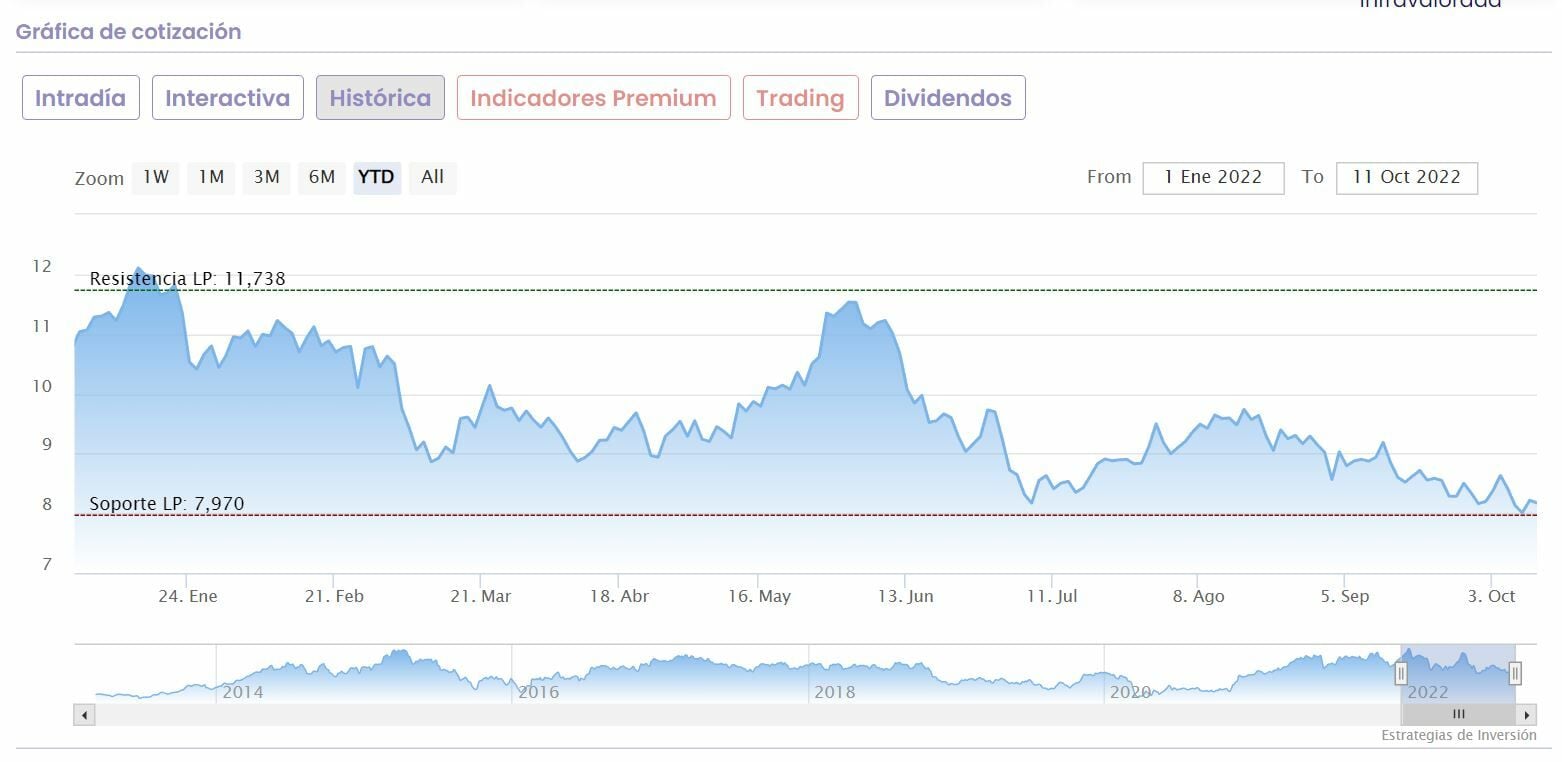Switch to the Trading tab

800,98
